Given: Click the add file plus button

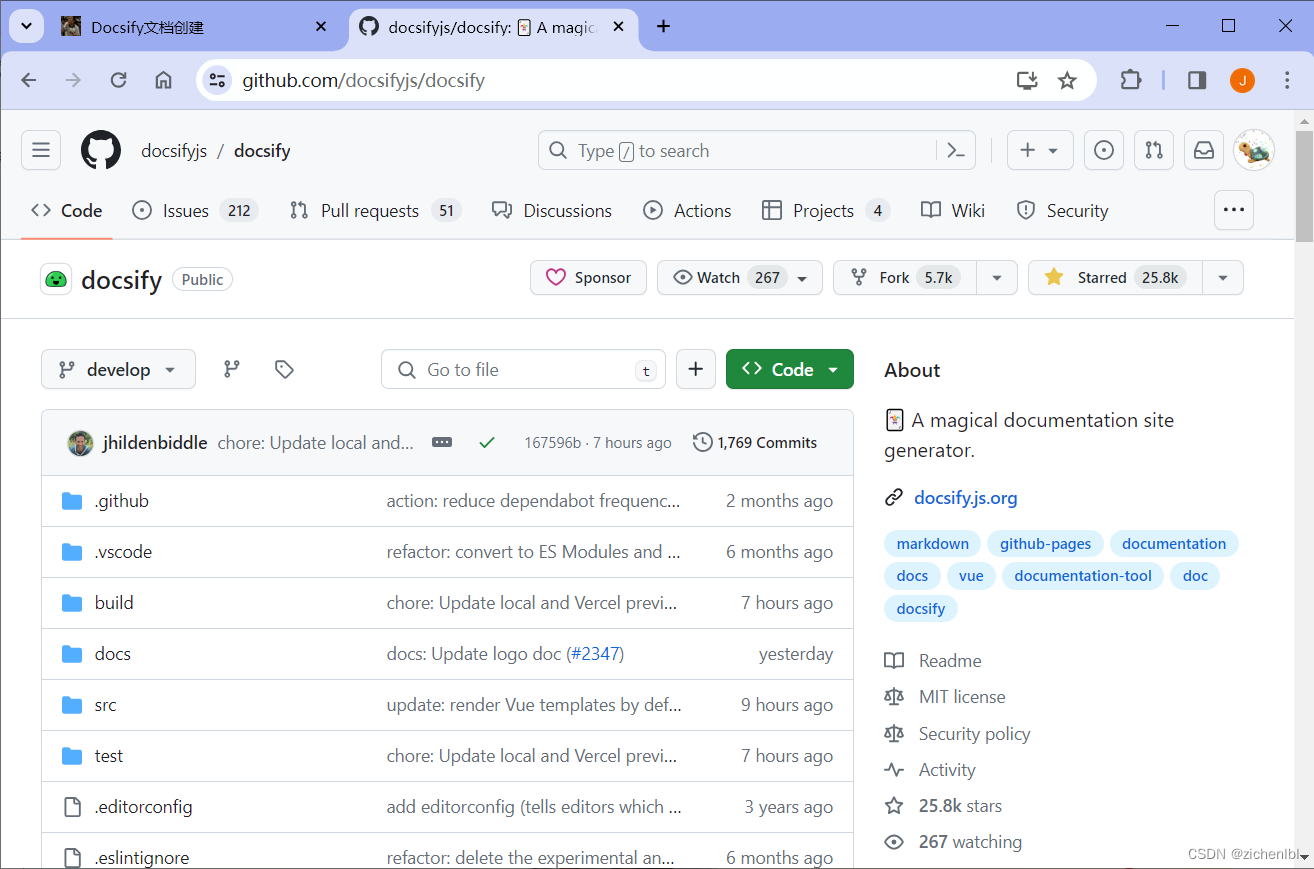Looking at the screenshot, I should pos(696,369).
